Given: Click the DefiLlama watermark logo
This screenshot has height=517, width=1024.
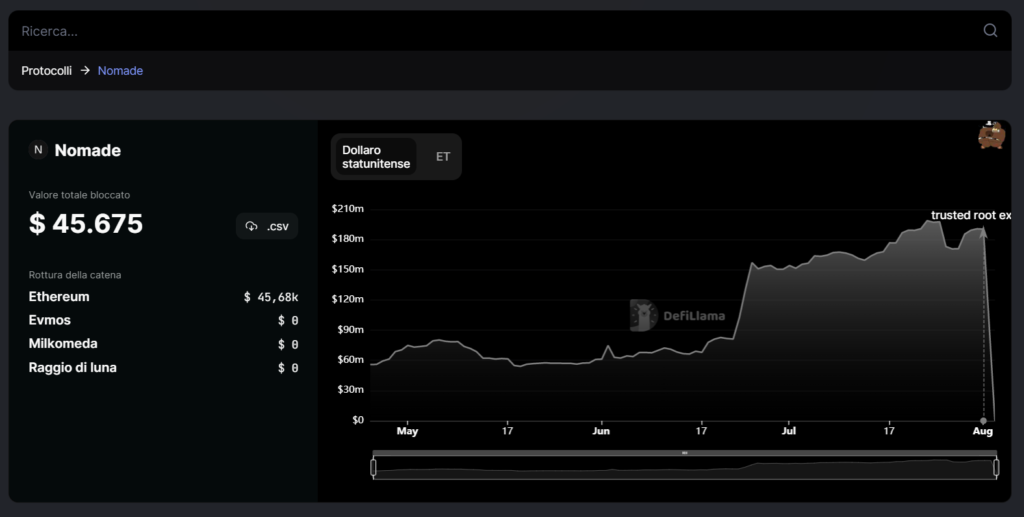Looking at the screenshot, I should (x=643, y=315).
